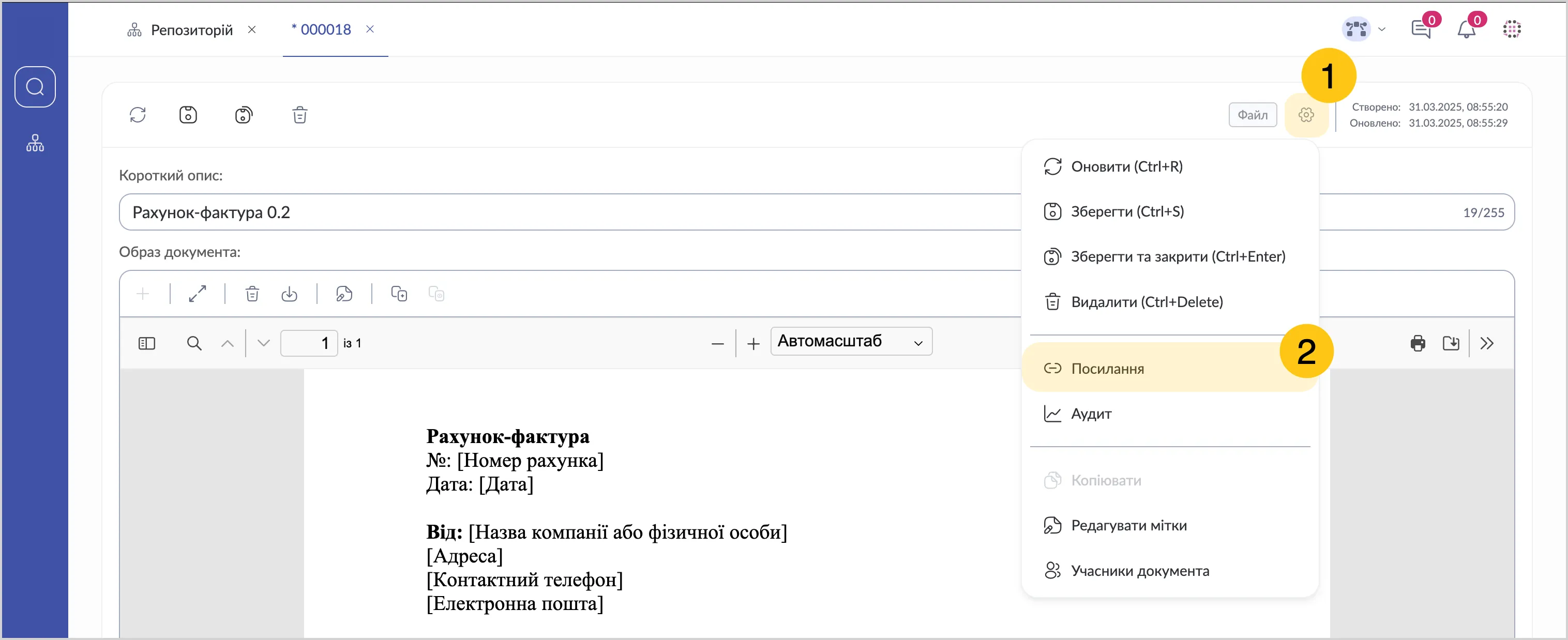Print the PDF document
The height and width of the screenshot is (640, 1568).
click(x=1417, y=343)
